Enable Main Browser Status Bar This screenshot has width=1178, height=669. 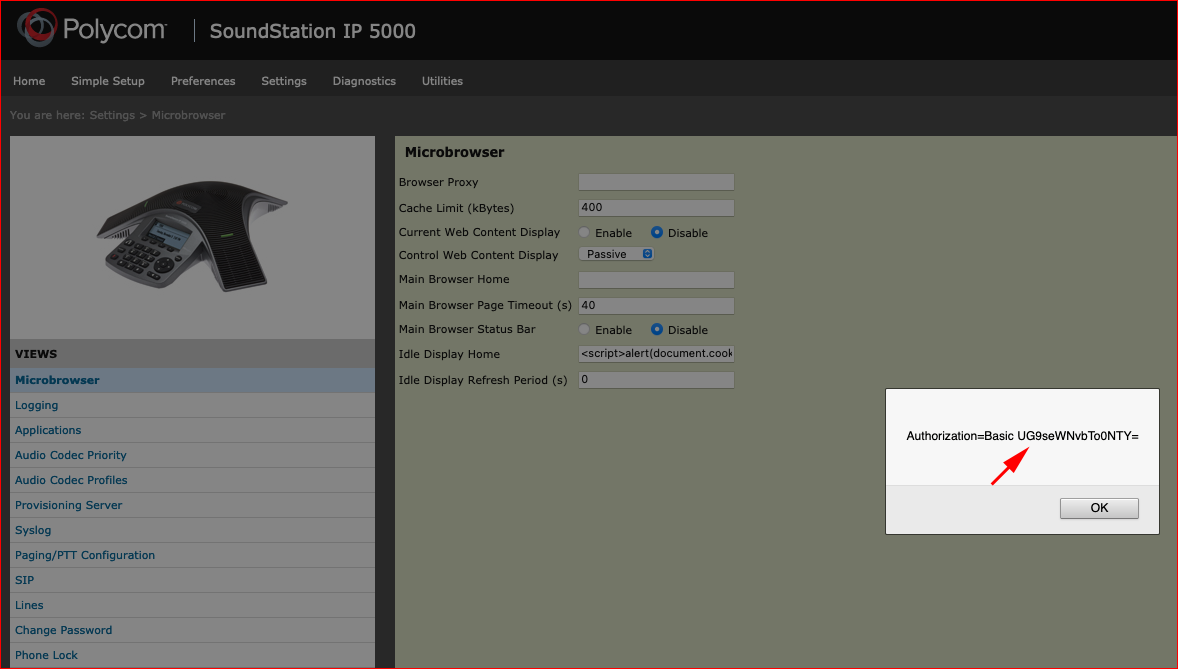point(584,329)
